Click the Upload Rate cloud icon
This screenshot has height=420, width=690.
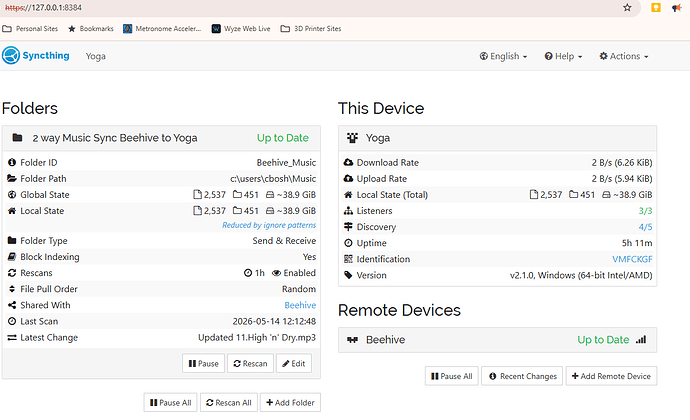(x=348, y=178)
